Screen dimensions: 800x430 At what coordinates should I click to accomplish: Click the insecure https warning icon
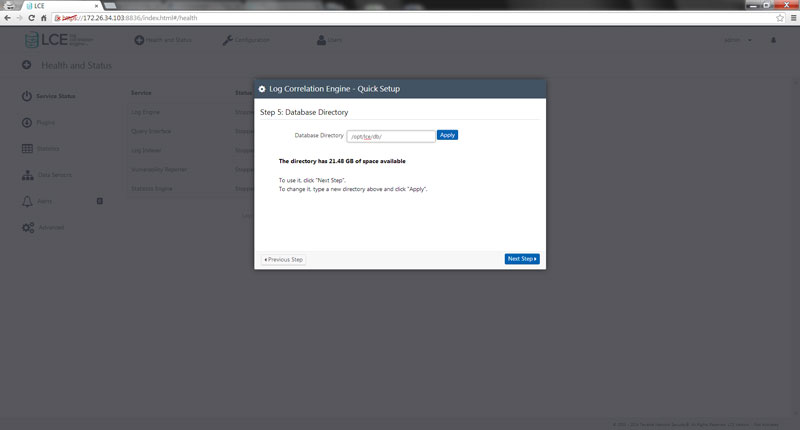click(x=58, y=18)
